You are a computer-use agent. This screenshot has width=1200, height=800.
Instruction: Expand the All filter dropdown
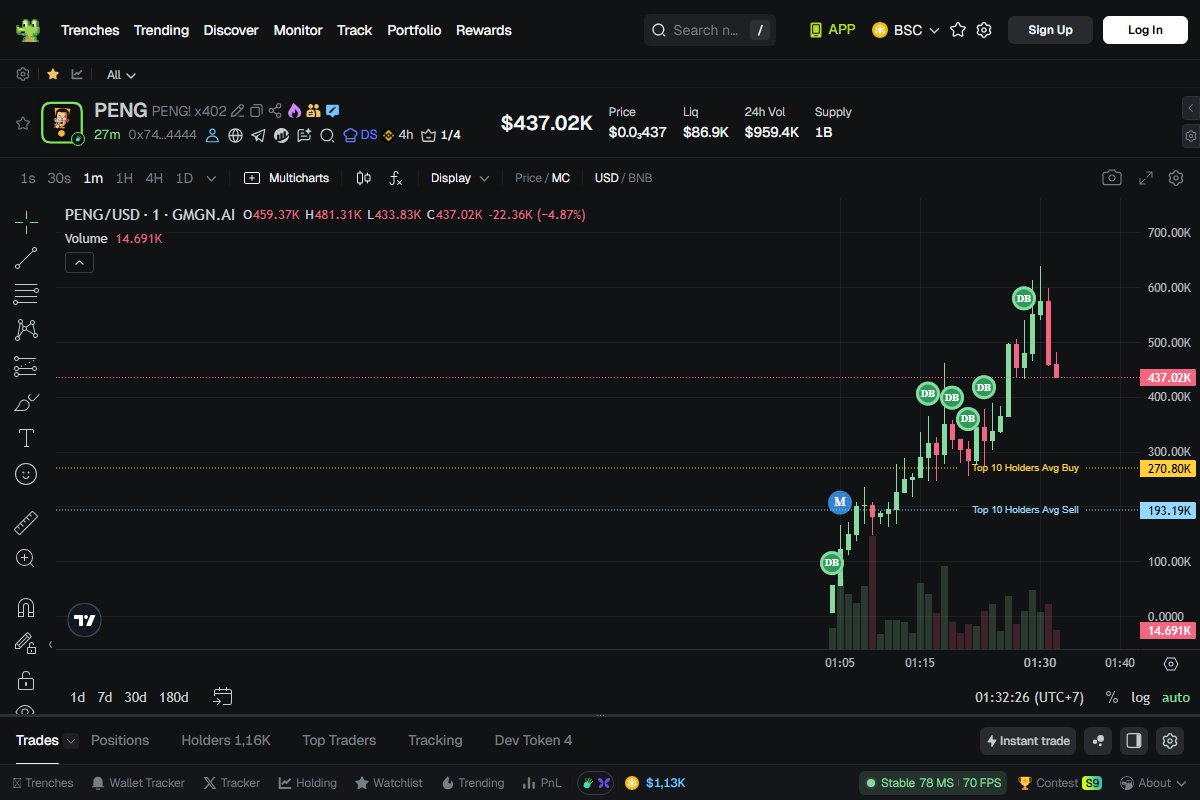point(121,75)
